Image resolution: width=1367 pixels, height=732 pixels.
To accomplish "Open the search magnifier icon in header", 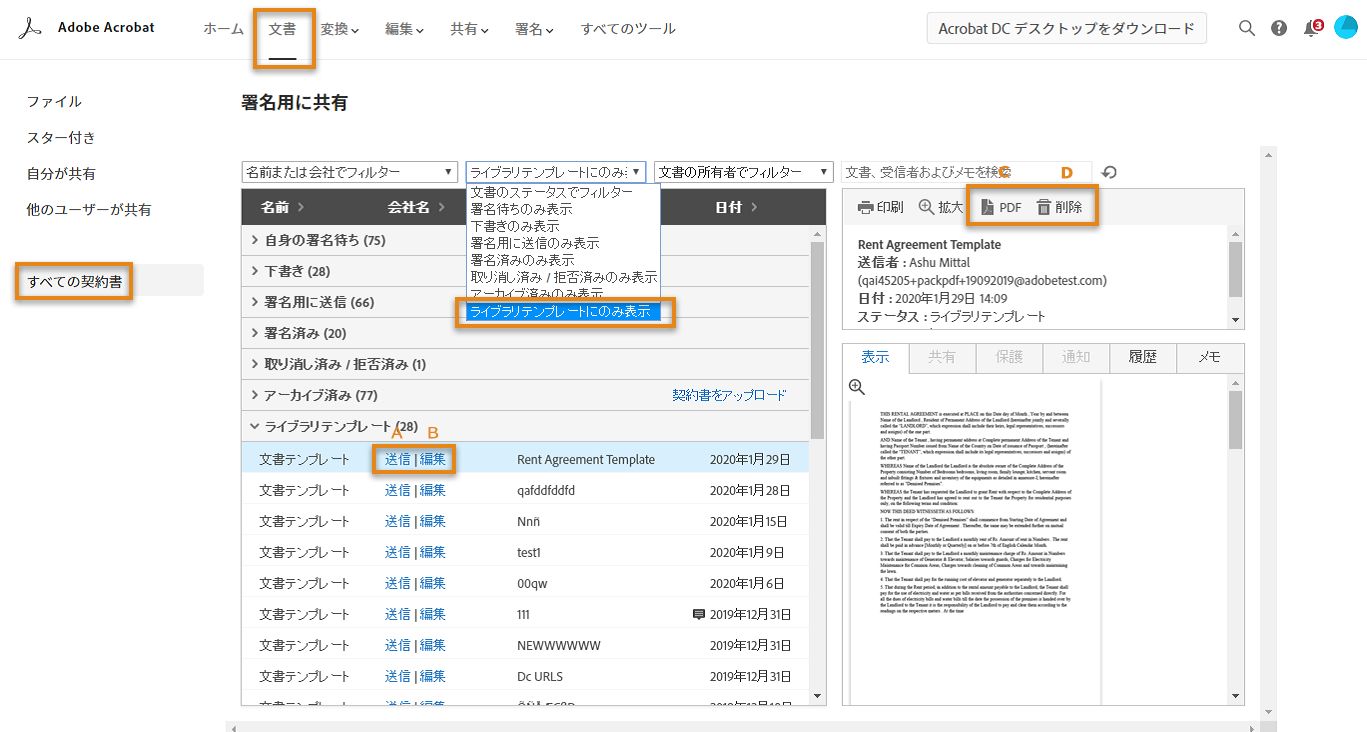I will click(1246, 28).
